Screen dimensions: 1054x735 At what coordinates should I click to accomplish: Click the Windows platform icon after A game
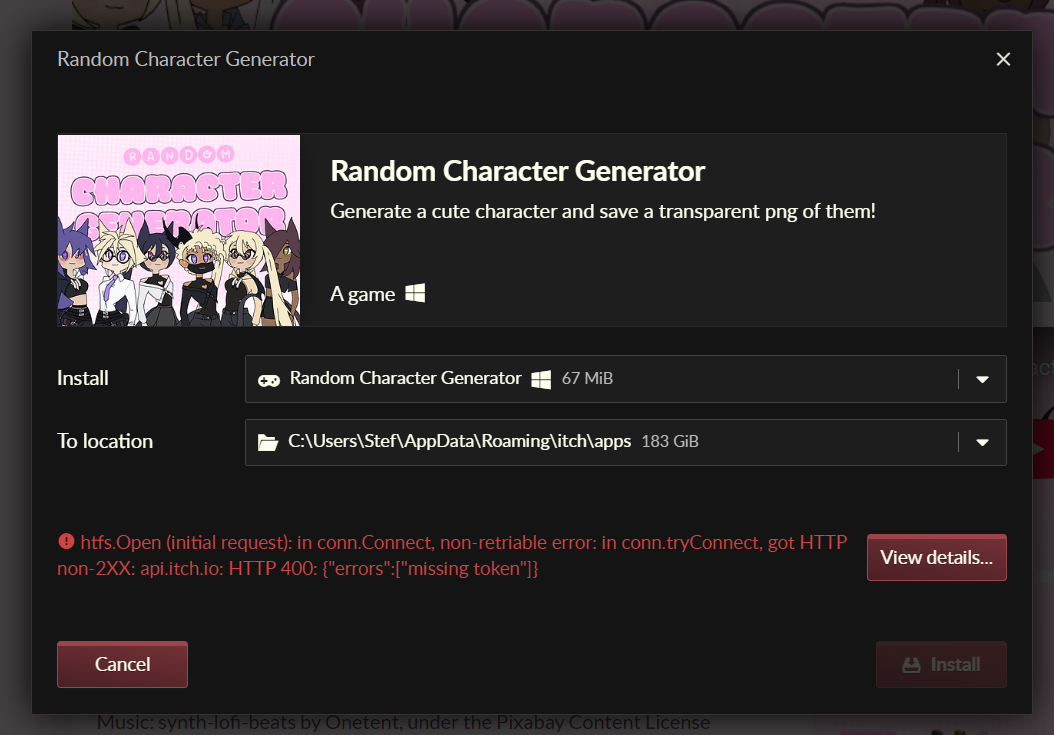415,293
